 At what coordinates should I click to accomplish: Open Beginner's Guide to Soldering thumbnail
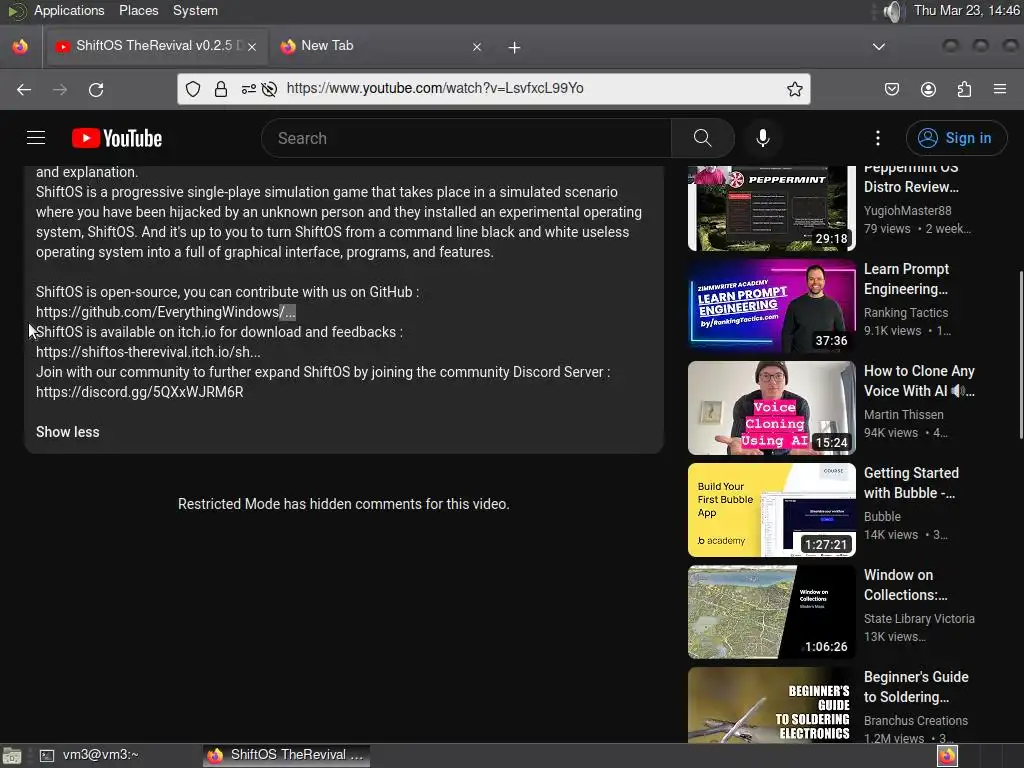771,705
